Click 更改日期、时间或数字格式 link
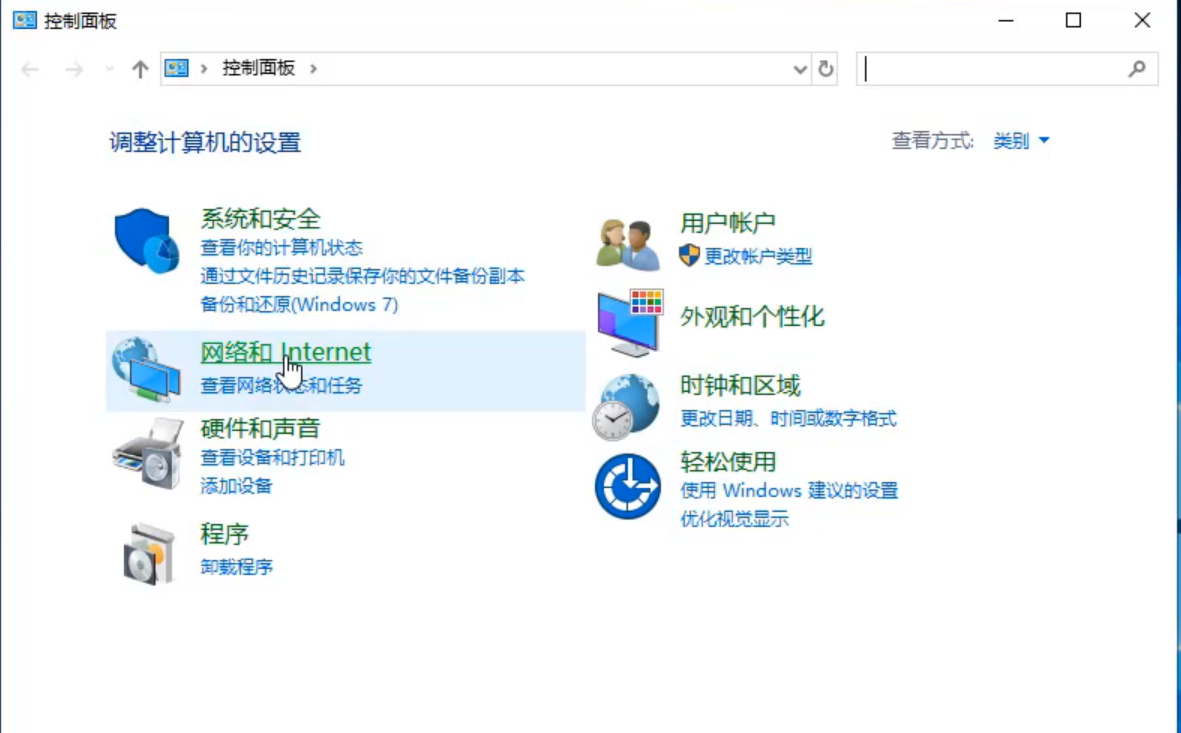 pyautogui.click(x=788, y=419)
